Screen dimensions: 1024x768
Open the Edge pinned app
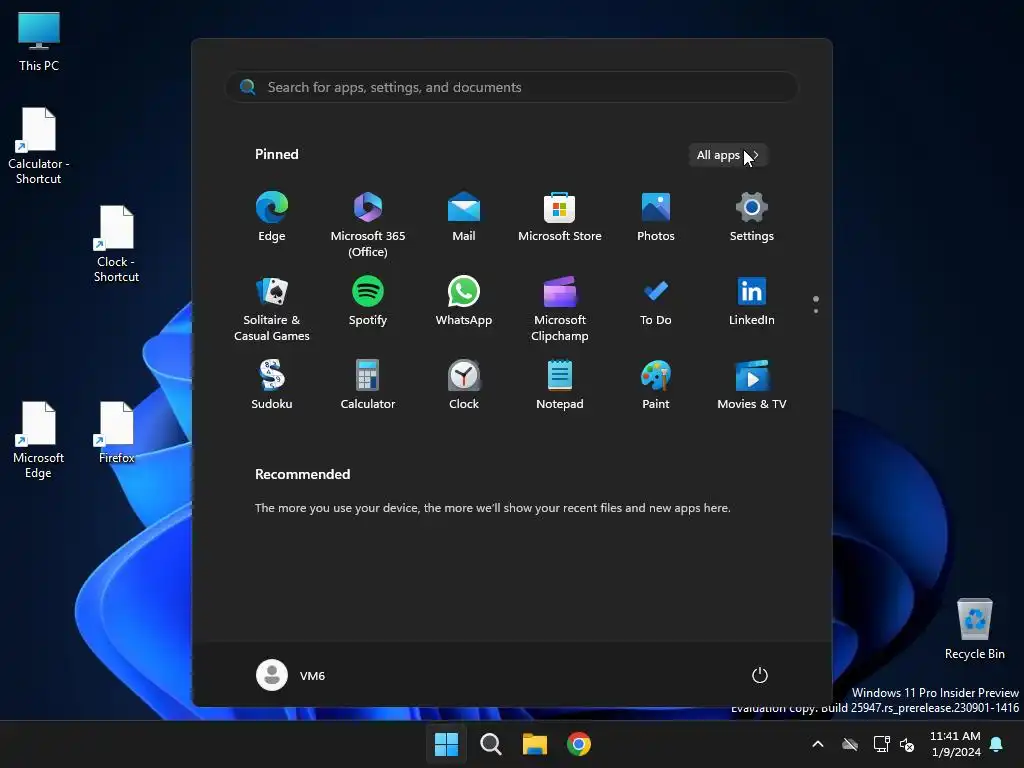272,217
